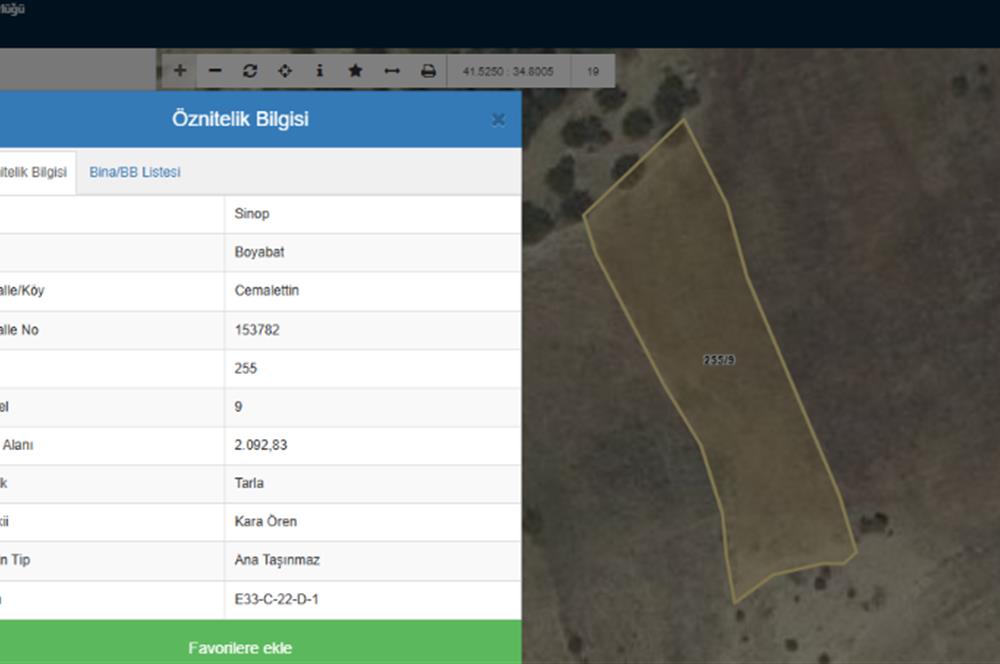The image size is (1000, 664).
Task: Click the area value 2.092,83
Action: [261, 445]
